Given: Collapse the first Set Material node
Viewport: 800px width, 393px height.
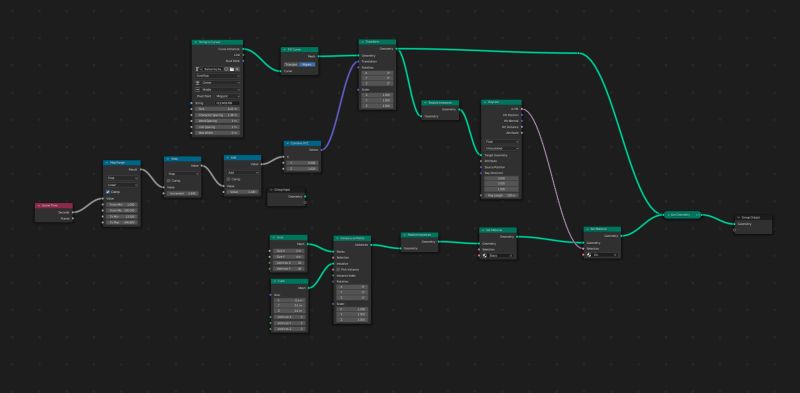Looking at the screenshot, I should (x=483, y=230).
